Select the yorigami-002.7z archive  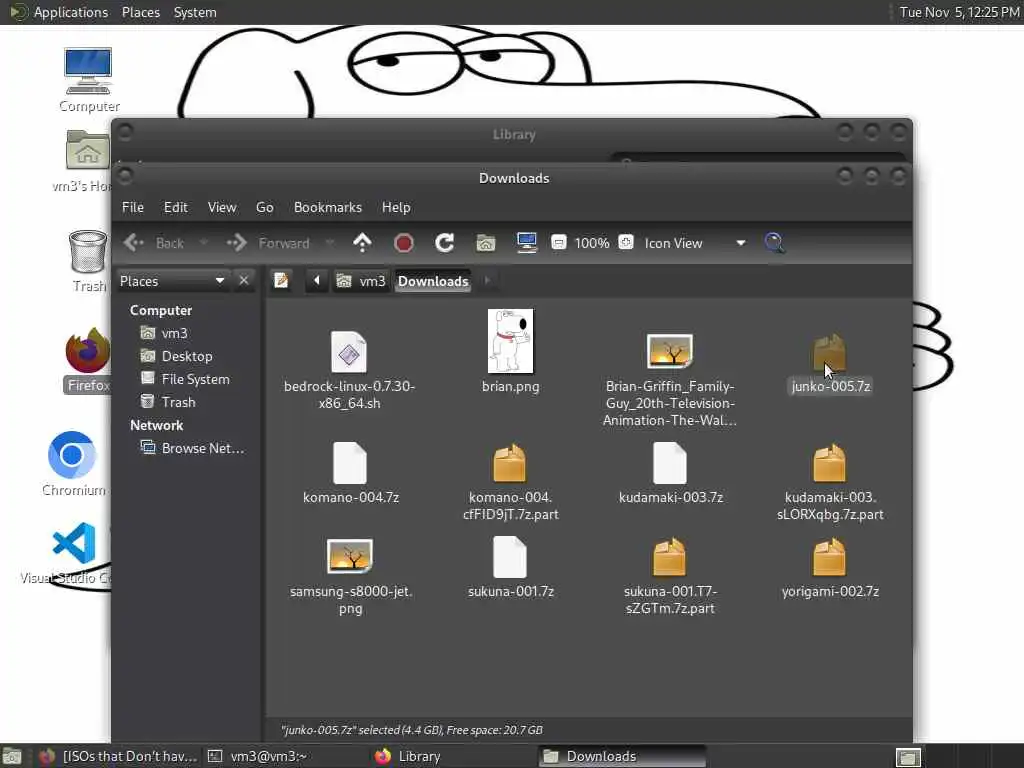click(830, 568)
